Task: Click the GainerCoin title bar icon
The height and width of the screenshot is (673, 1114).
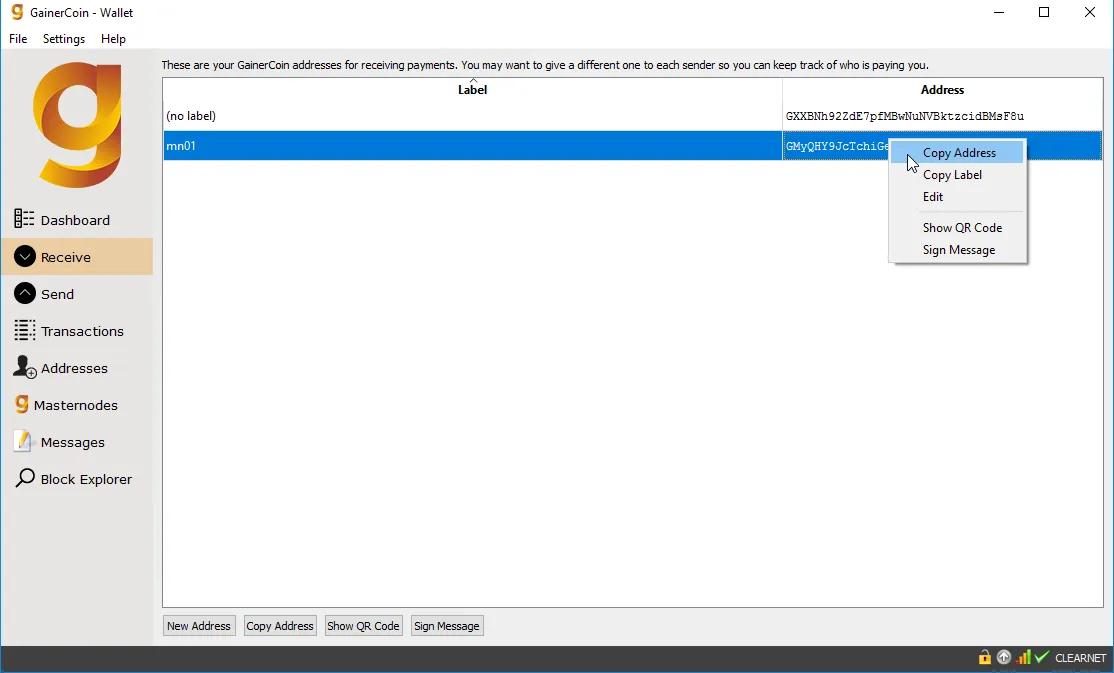Action: click(17, 12)
